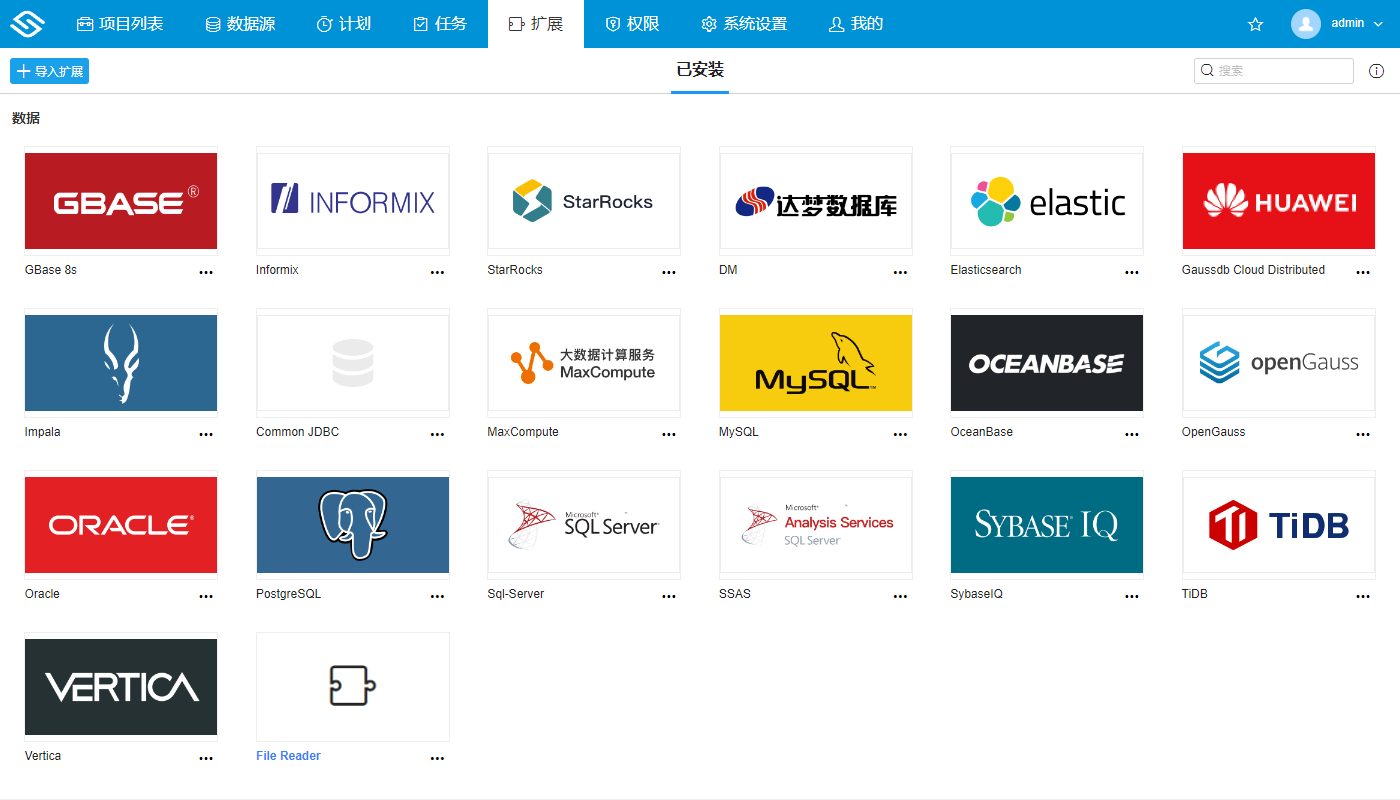Open the 计划 section in the navigation bar

[x=344, y=24]
